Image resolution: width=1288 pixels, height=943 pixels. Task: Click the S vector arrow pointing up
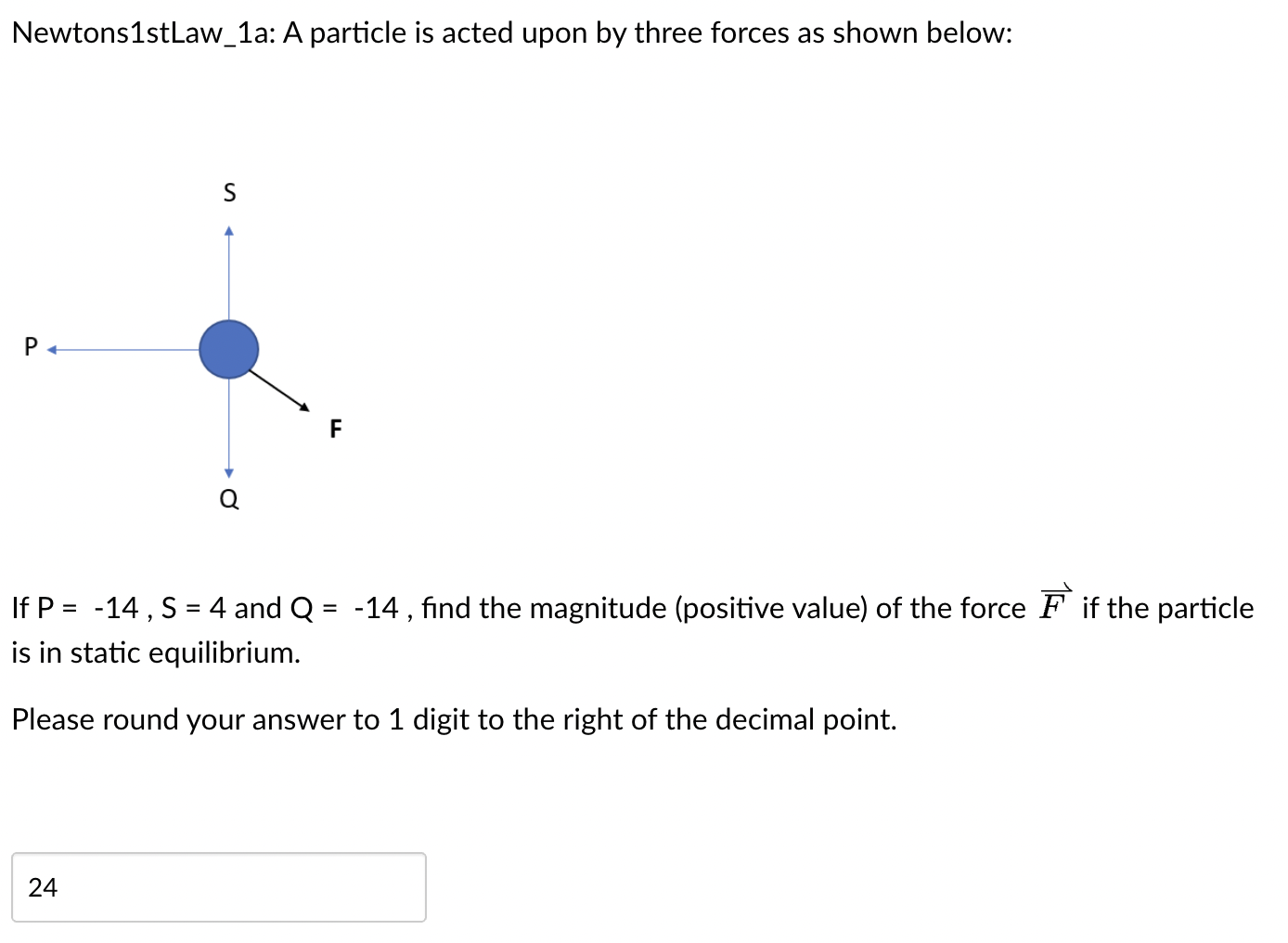[229, 269]
